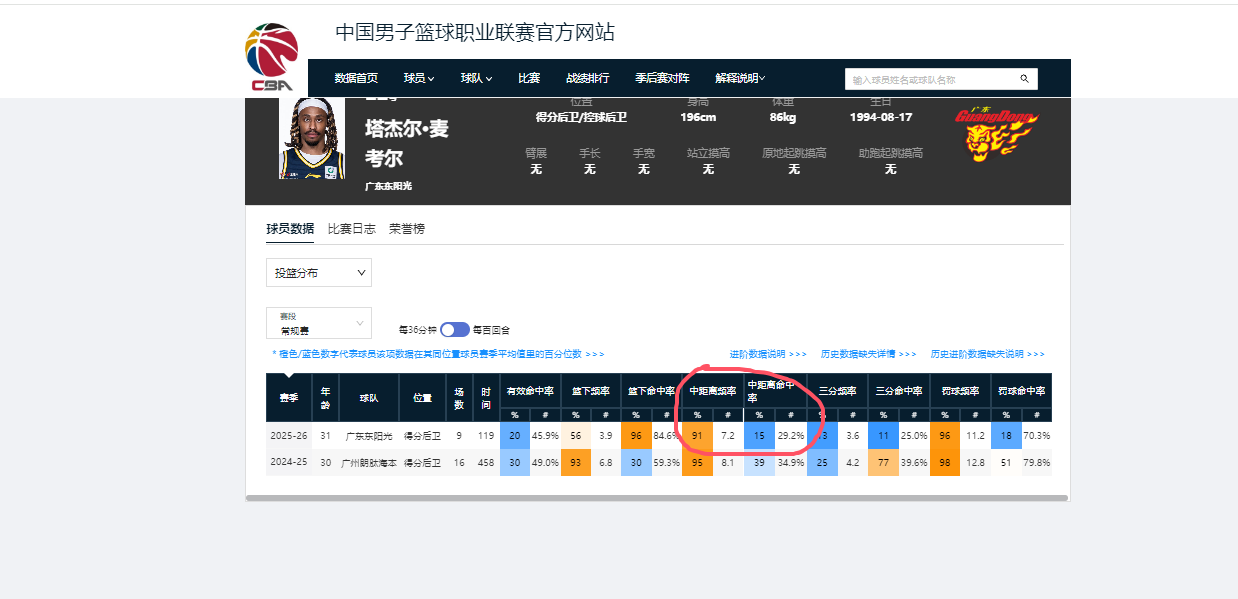This screenshot has height=599, width=1238.
Task: Click the 中距离频率 column header
Action: 712,391
